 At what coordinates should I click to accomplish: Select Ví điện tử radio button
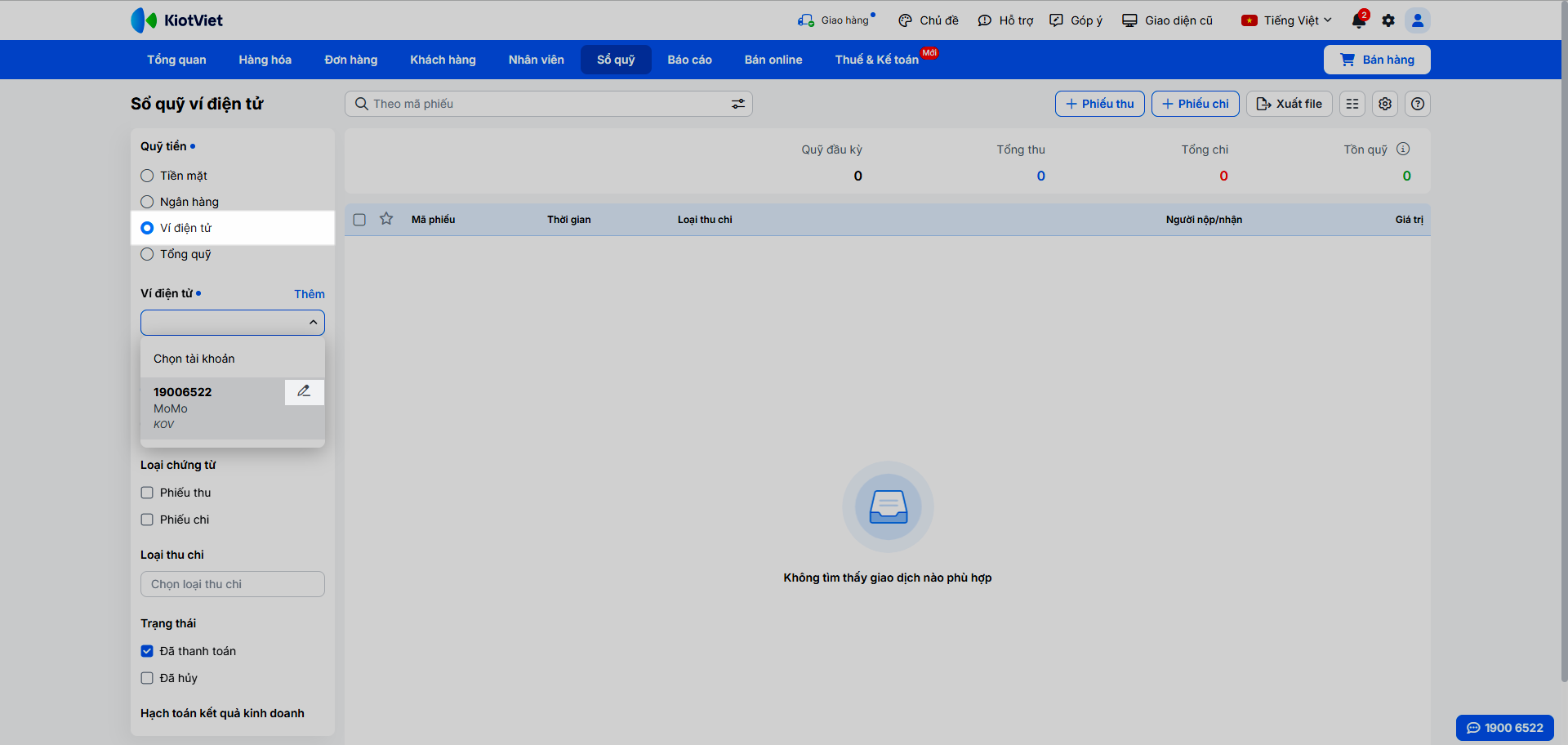click(147, 228)
